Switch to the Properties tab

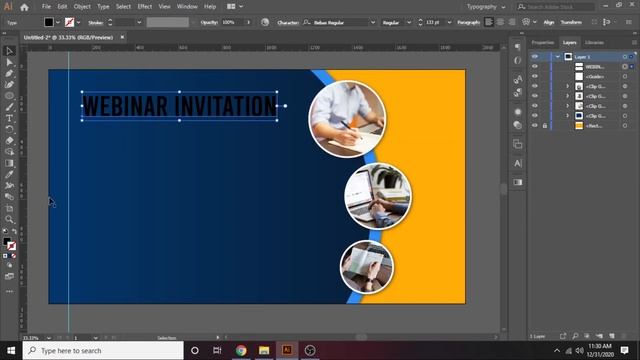542,42
